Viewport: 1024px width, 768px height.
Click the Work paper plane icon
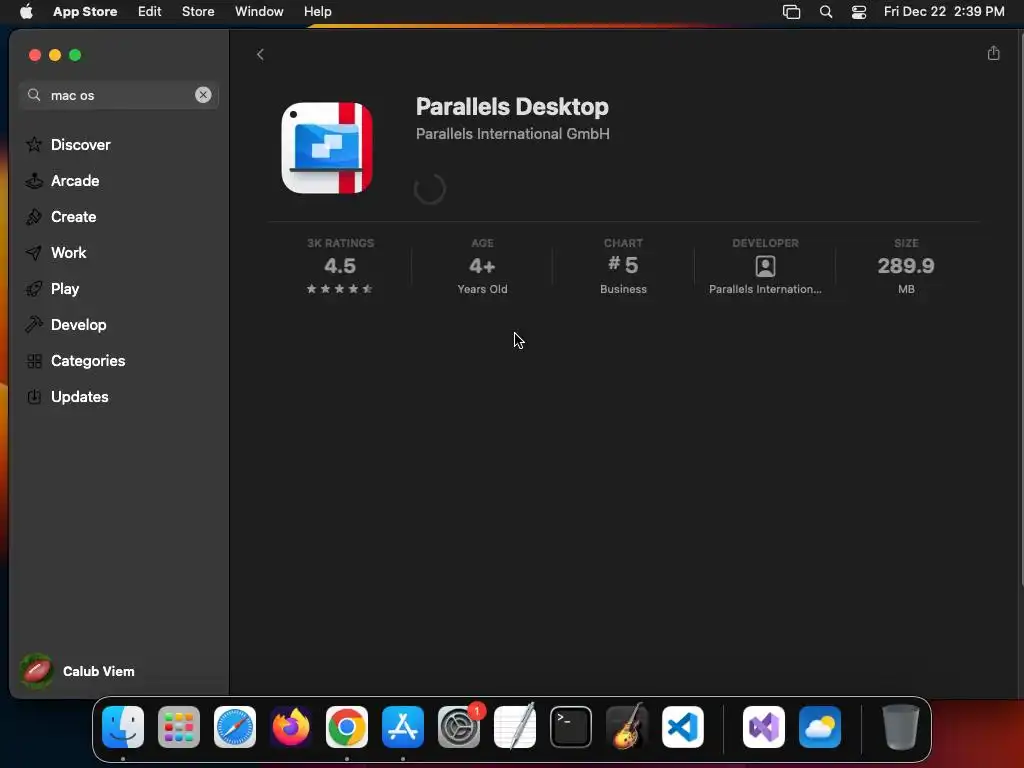[34, 253]
